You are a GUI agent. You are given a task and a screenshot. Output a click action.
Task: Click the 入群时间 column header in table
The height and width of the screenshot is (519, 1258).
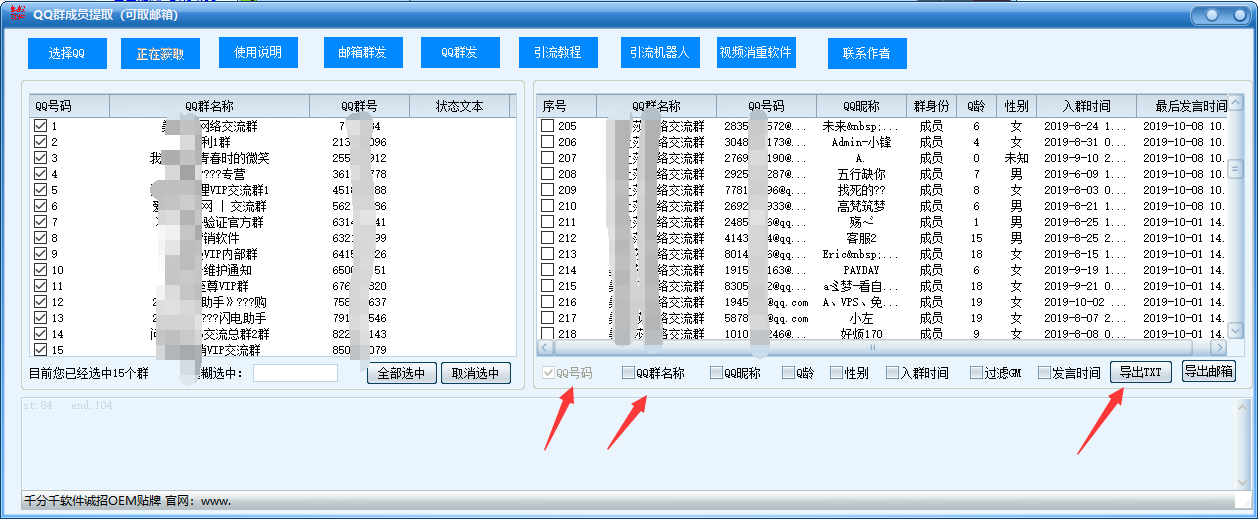tap(1086, 106)
